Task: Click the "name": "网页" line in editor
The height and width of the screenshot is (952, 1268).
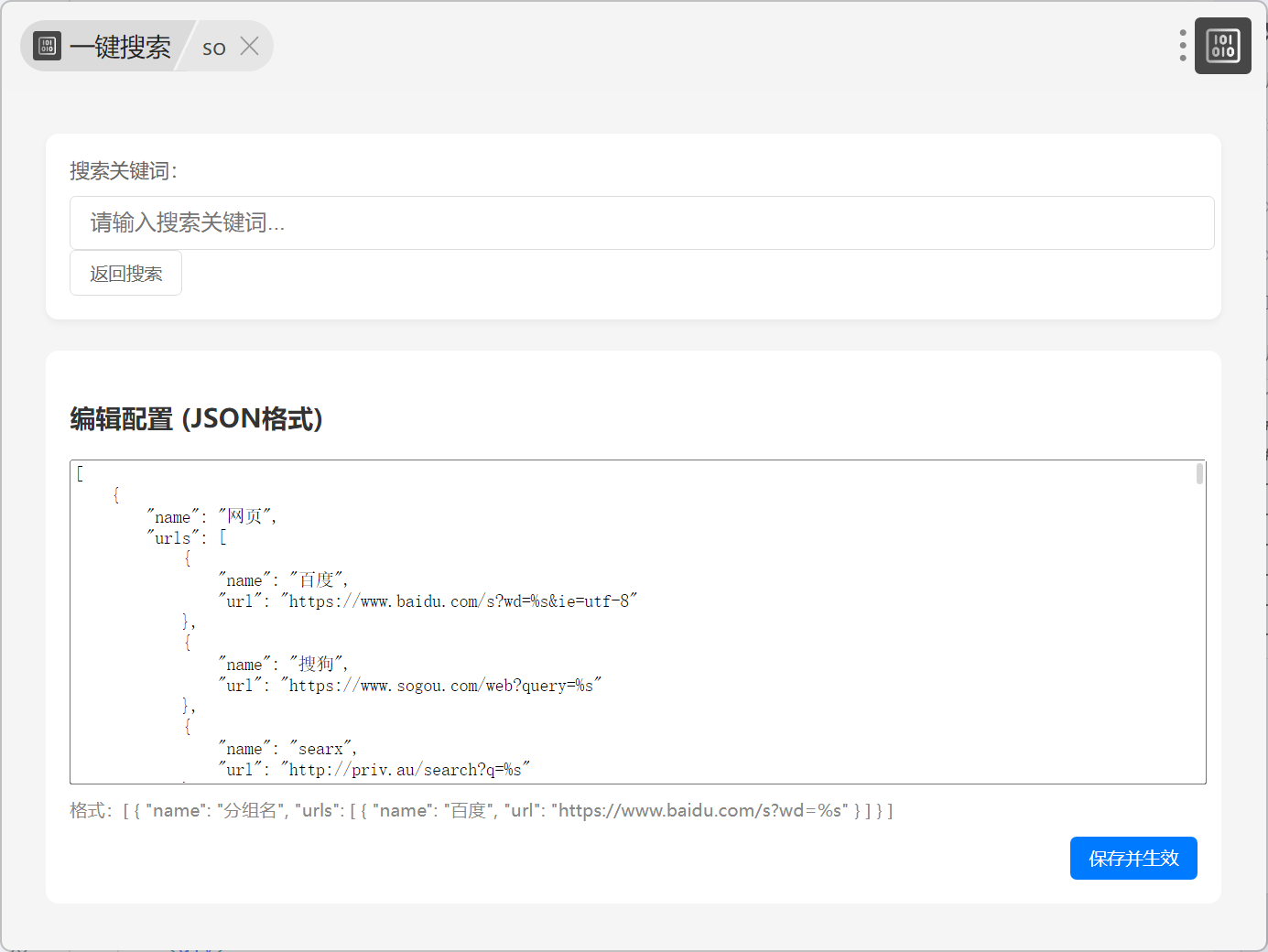Action: [212, 516]
